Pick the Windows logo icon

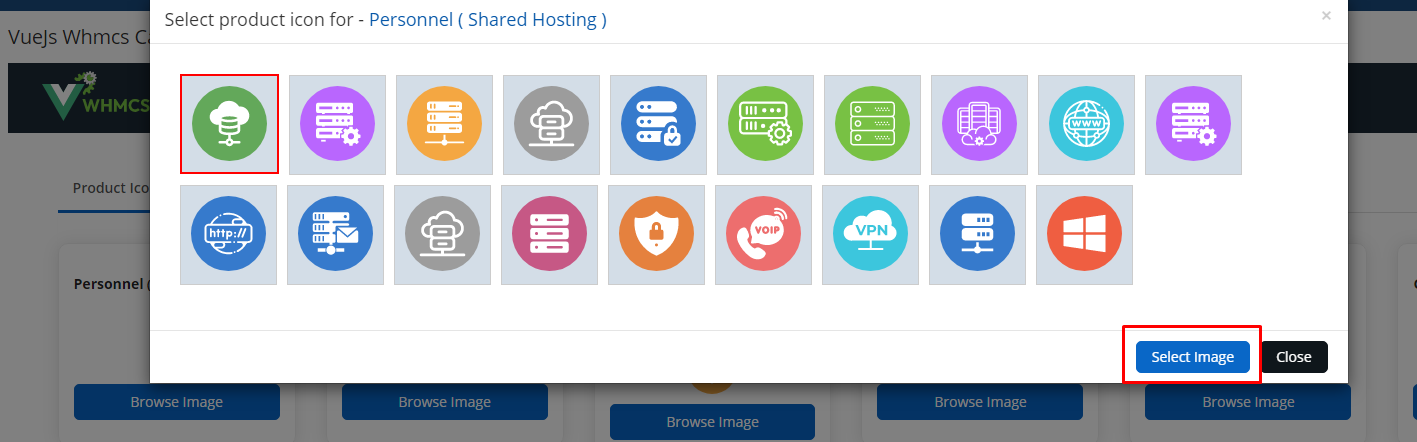coord(1085,235)
